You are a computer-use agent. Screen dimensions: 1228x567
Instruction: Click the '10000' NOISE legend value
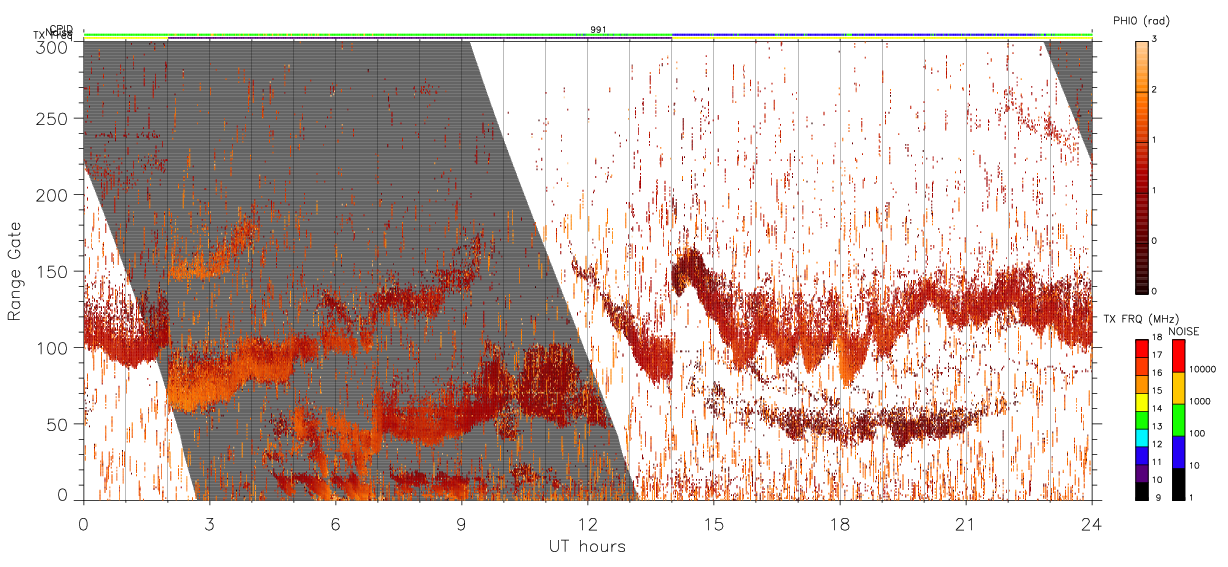click(x=1202, y=369)
